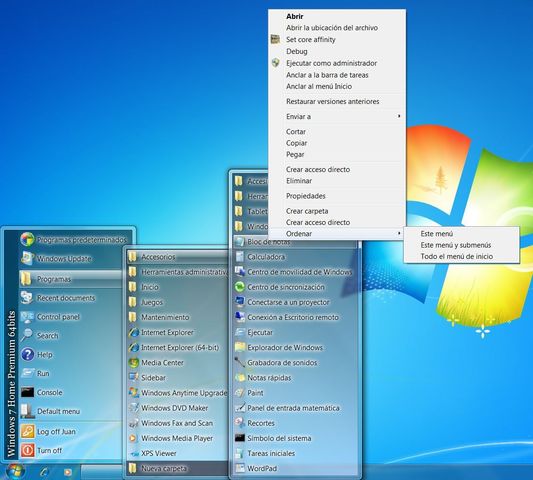533x480 pixels.
Task: Click the Internet Explorer taskbar icon
Action: pos(45,472)
